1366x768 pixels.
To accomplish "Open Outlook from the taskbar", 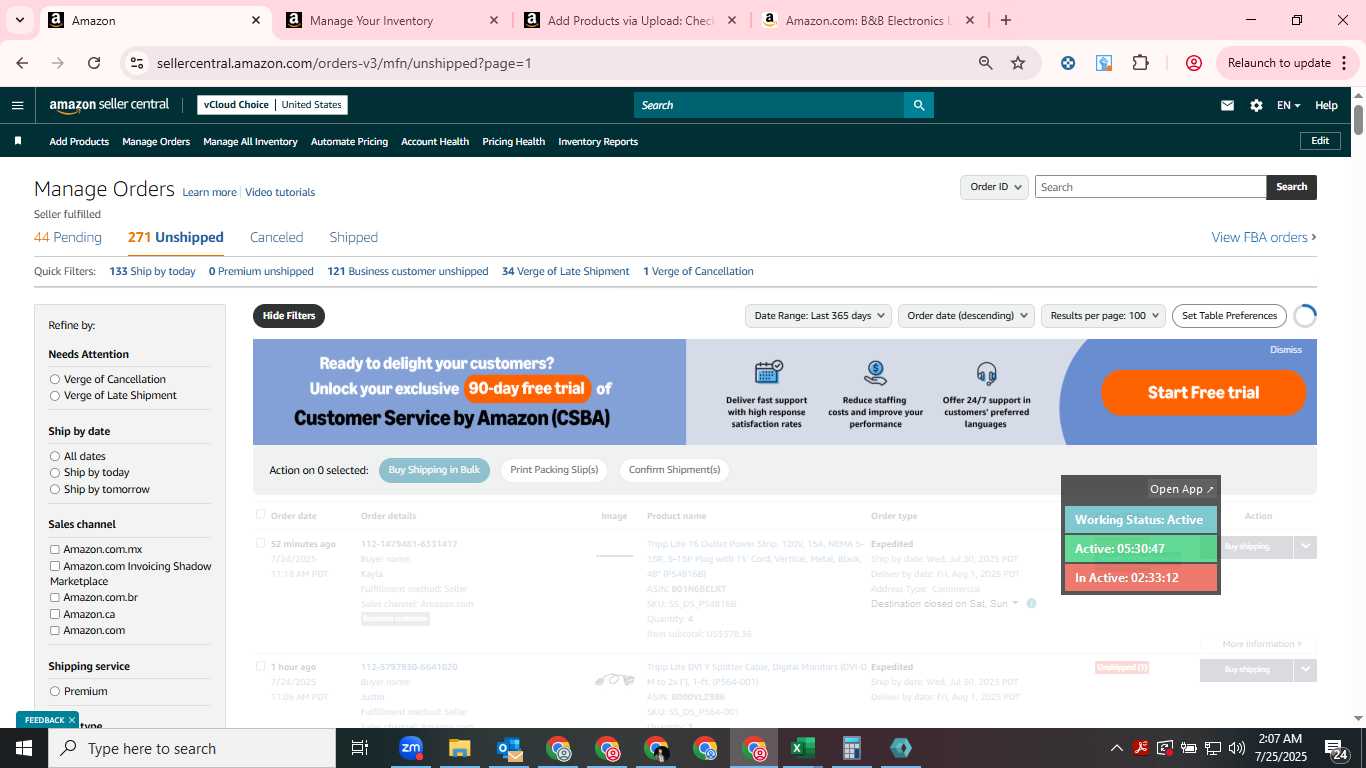I will [509, 748].
